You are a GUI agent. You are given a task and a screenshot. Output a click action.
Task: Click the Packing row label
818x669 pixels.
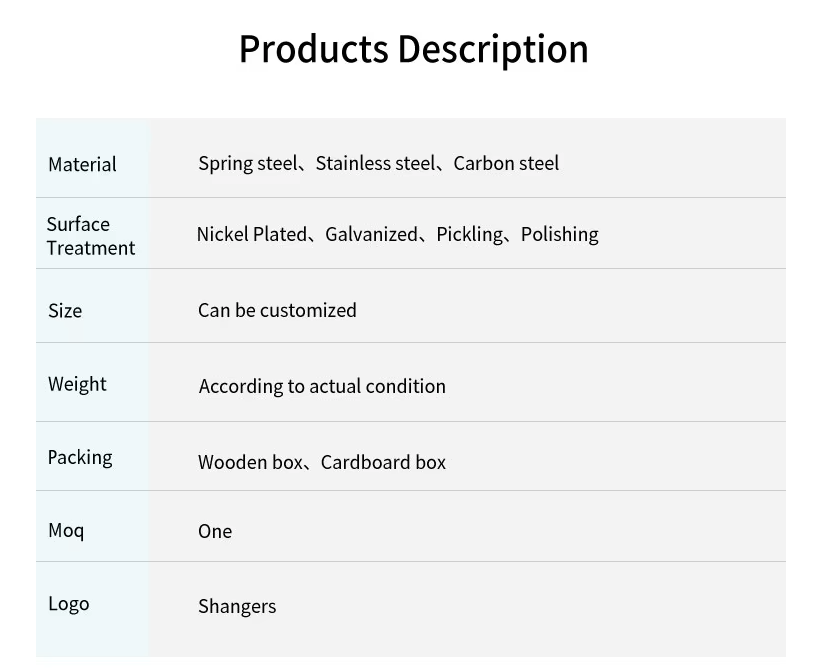(80, 457)
